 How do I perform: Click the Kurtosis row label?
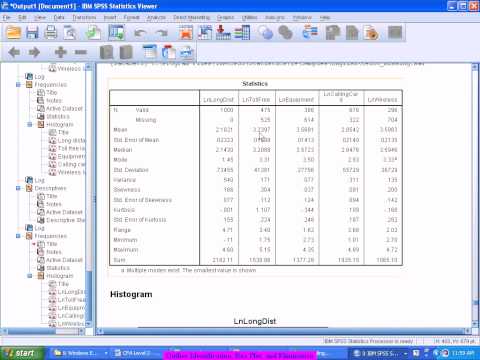coord(124,210)
